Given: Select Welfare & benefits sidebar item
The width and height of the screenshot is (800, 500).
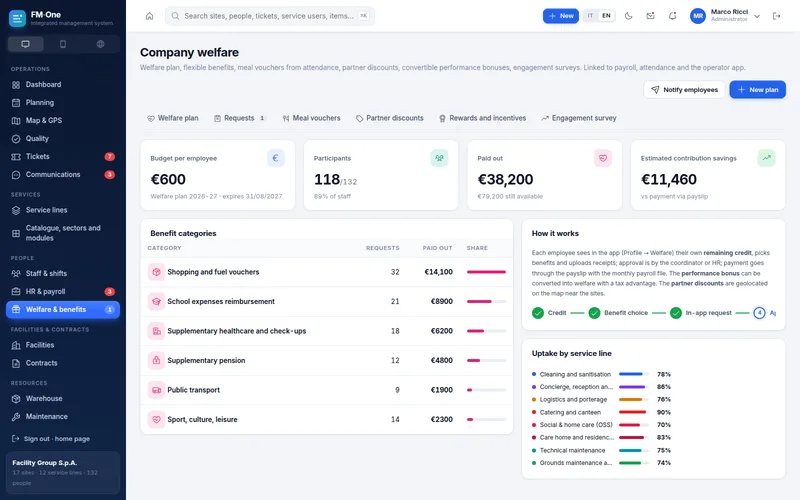Looking at the screenshot, I should 63,310.
